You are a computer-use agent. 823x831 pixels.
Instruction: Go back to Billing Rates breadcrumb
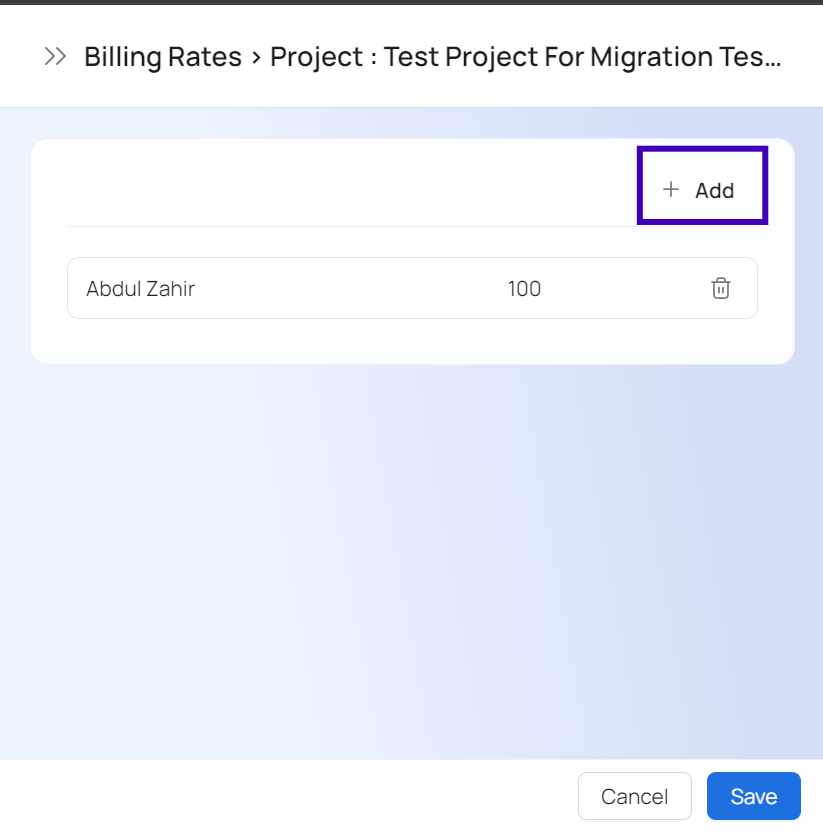[x=162, y=57]
